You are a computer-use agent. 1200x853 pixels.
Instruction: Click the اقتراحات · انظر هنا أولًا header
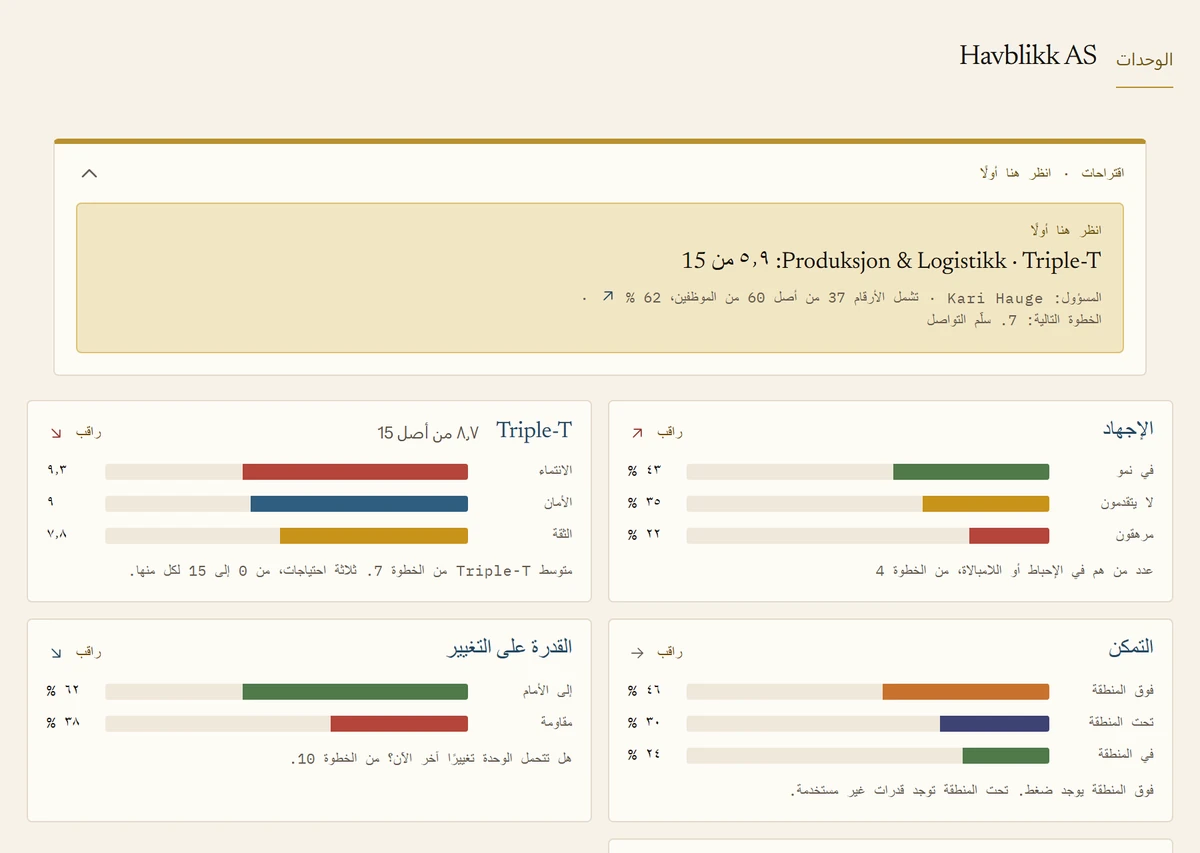(1051, 173)
